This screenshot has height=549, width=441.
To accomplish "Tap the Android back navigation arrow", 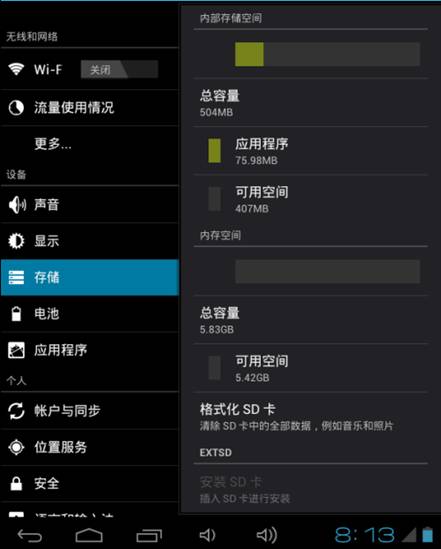I will pyautogui.click(x=30, y=535).
